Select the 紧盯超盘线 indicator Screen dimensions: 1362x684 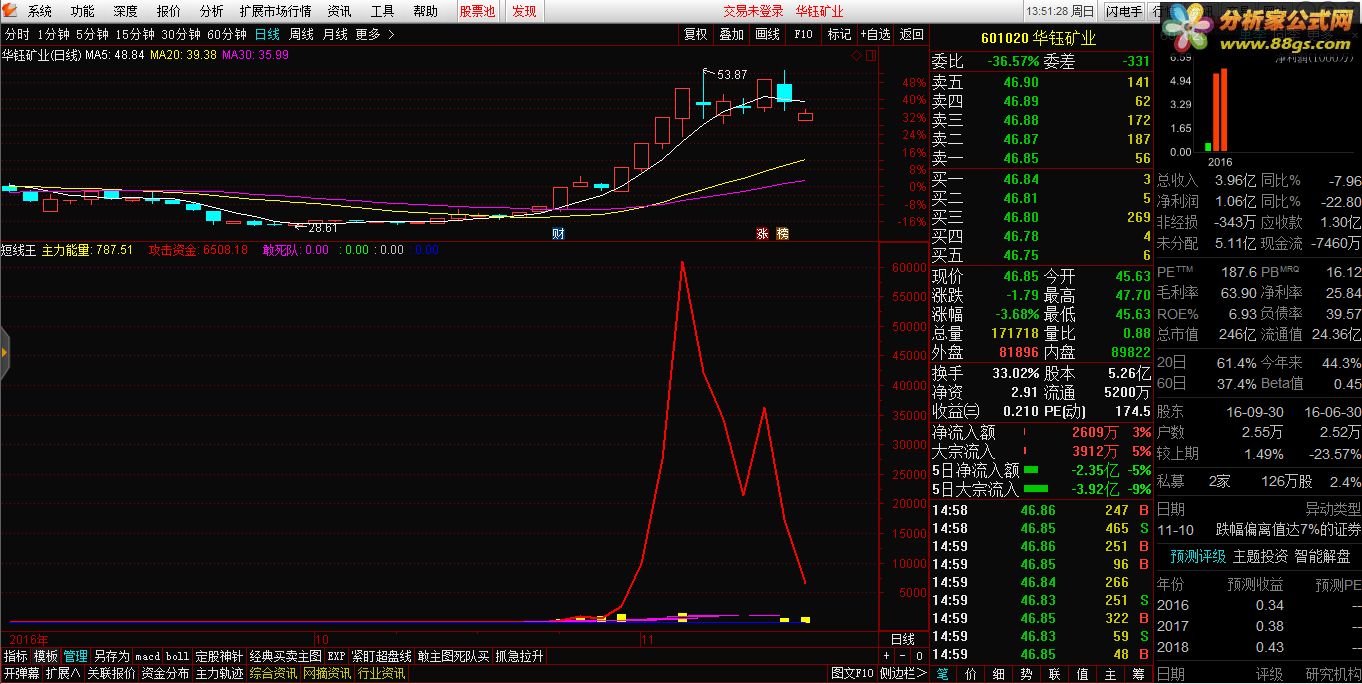(x=381, y=656)
